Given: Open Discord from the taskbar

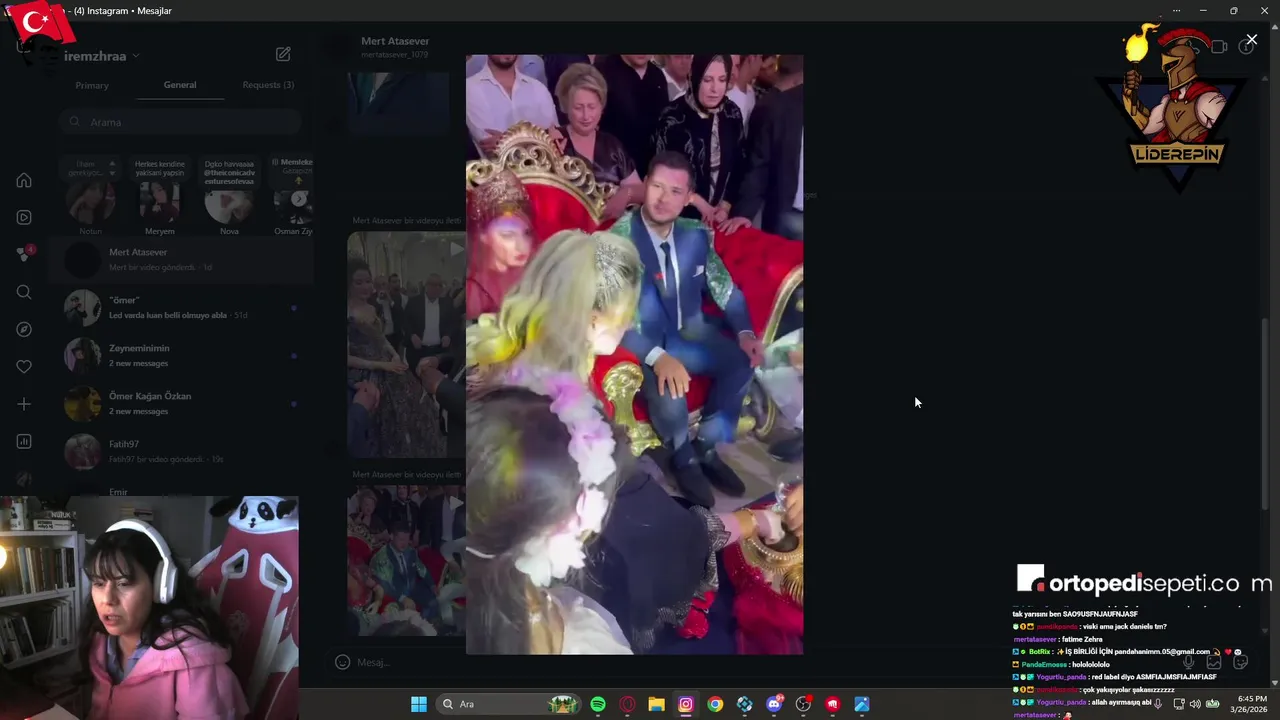Looking at the screenshot, I should [774, 704].
